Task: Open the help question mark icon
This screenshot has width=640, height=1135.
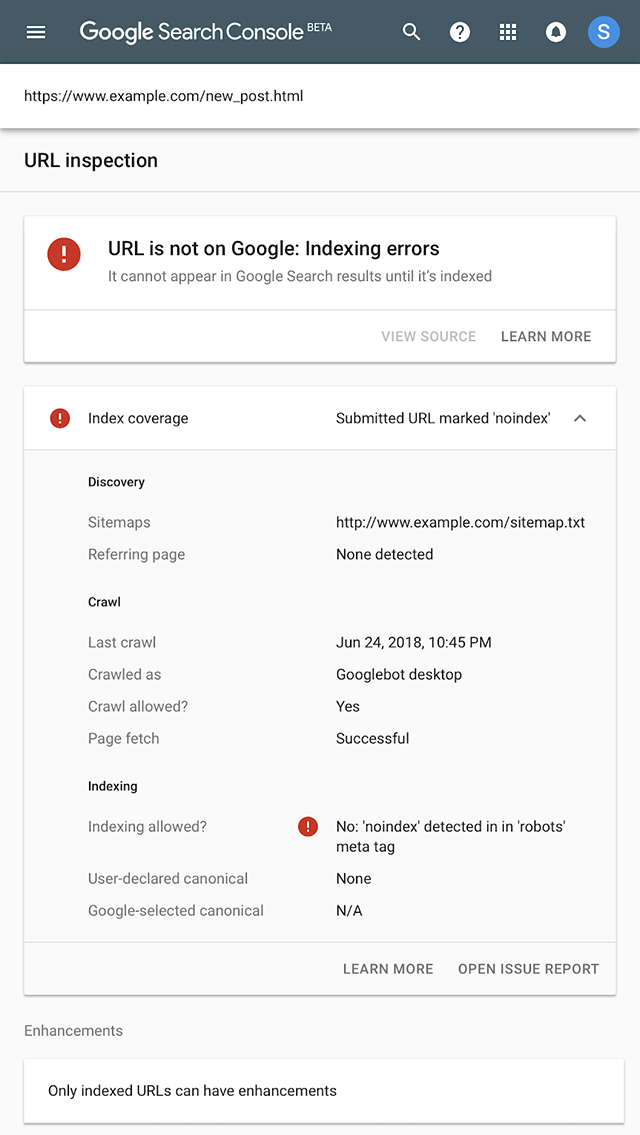Action: [460, 32]
